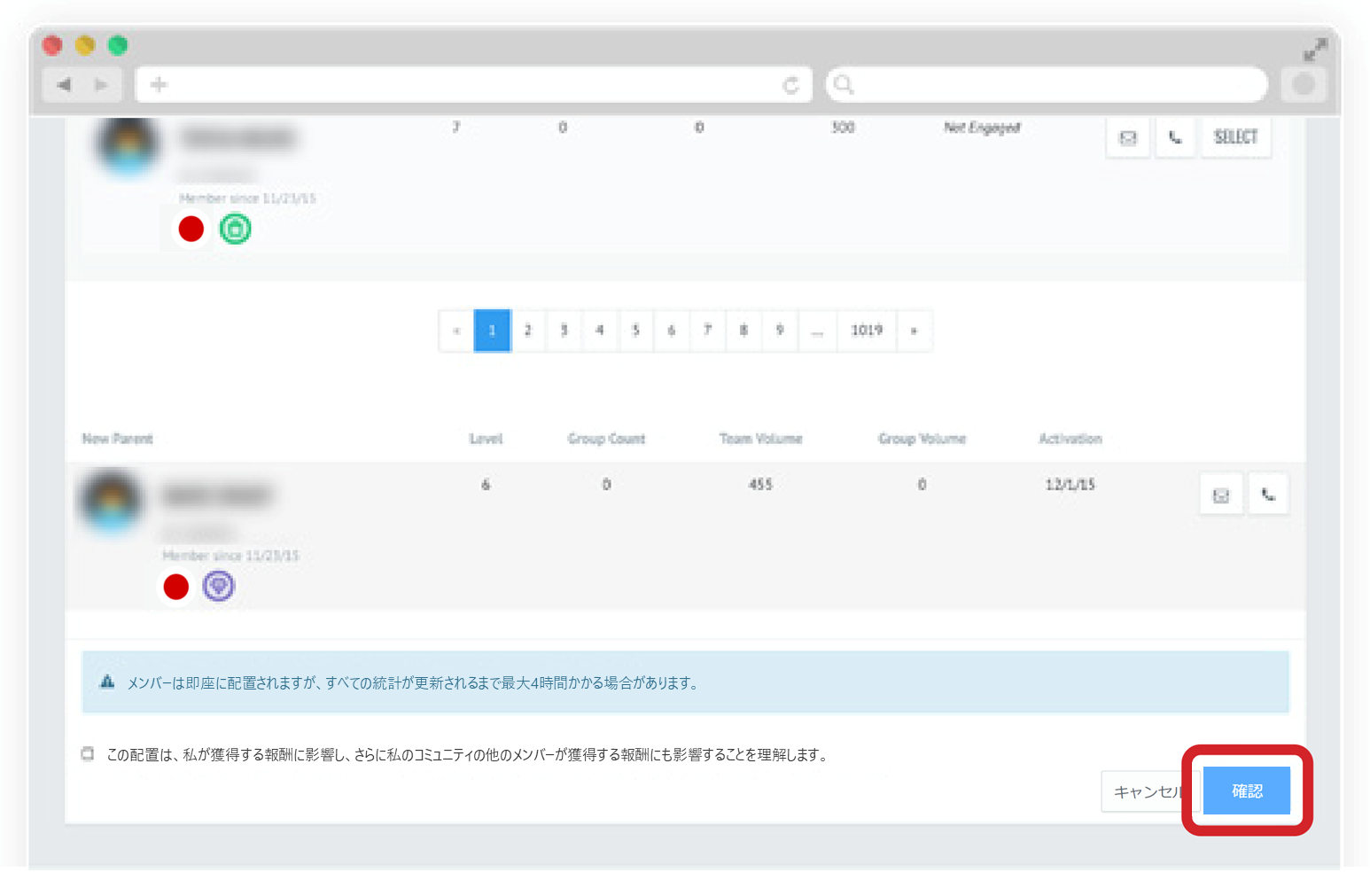
Task: Click next page arrow in pagination
Action: tap(915, 331)
